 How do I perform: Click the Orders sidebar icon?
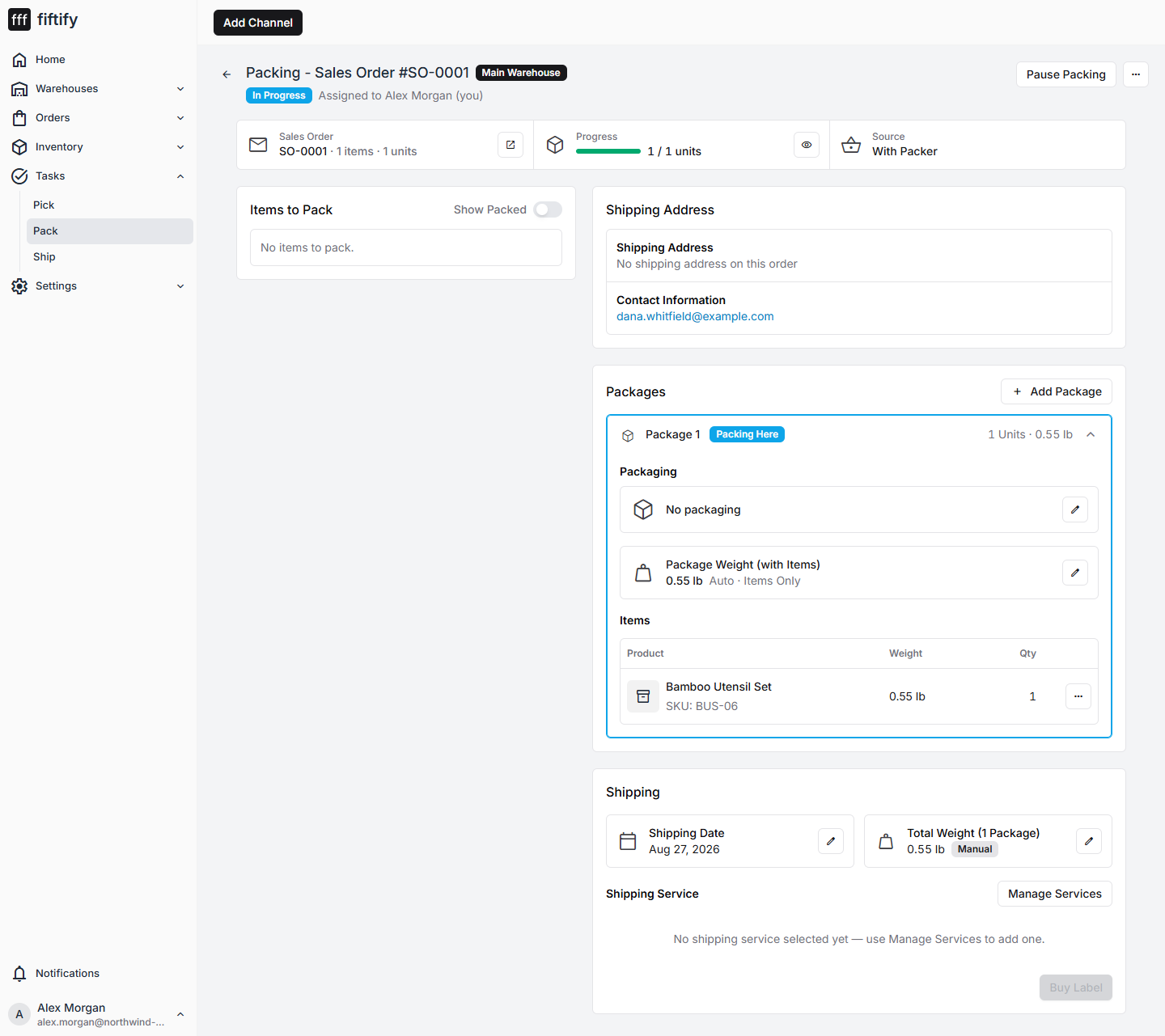click(x=19, y=118)
